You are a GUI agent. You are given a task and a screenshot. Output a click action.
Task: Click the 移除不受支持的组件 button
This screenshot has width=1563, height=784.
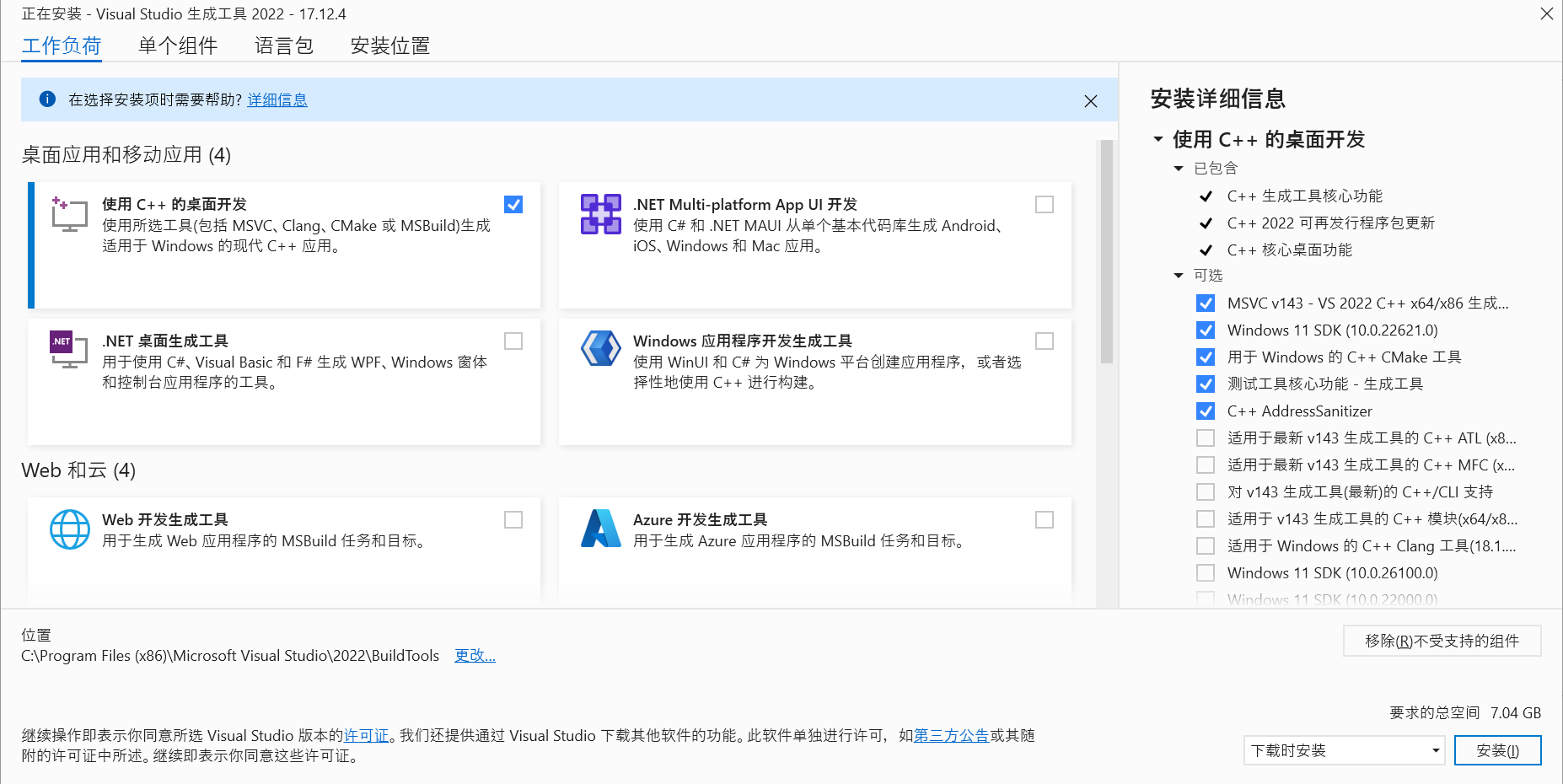pyautogui.click(x=1442, y=641)
